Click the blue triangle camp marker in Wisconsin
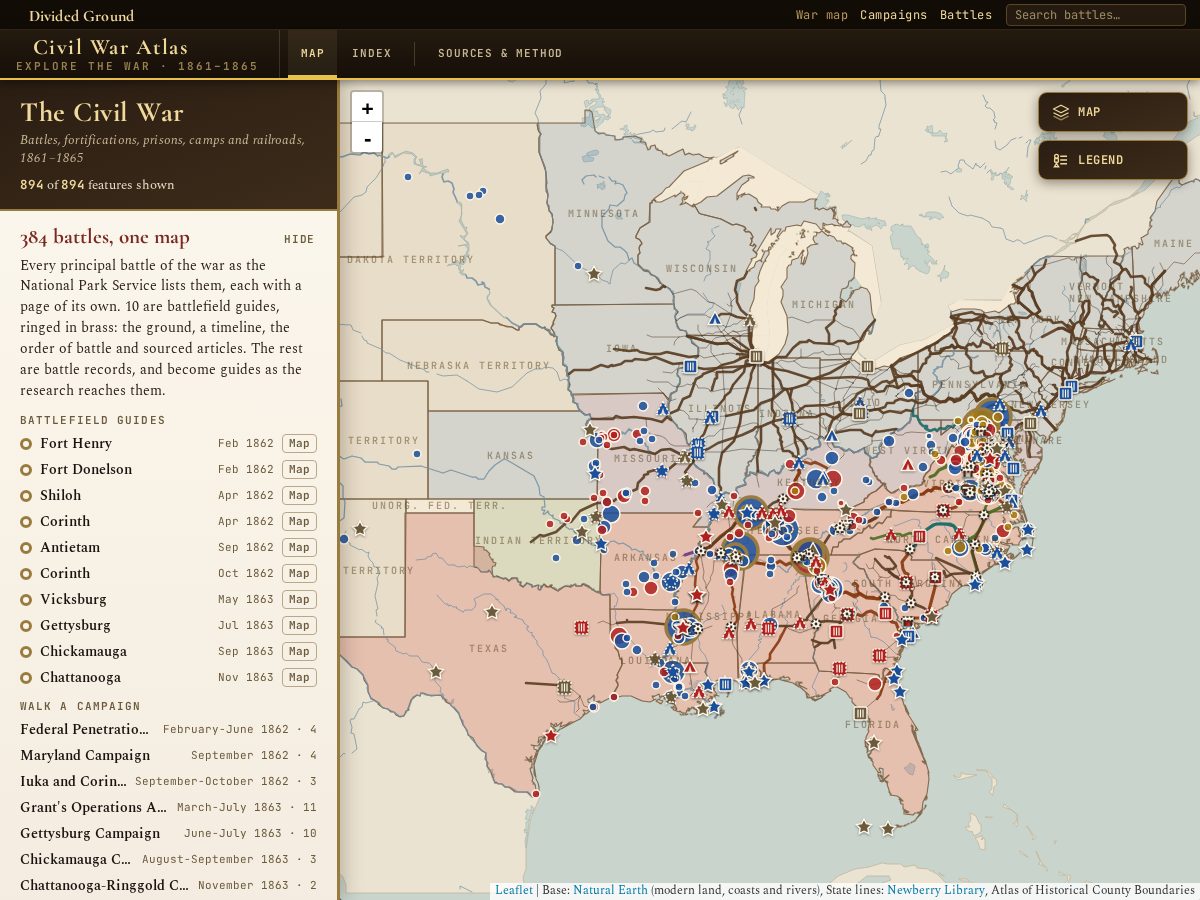Image resolution: width=1200 pixels, height=900 pixels. point(715,319)
